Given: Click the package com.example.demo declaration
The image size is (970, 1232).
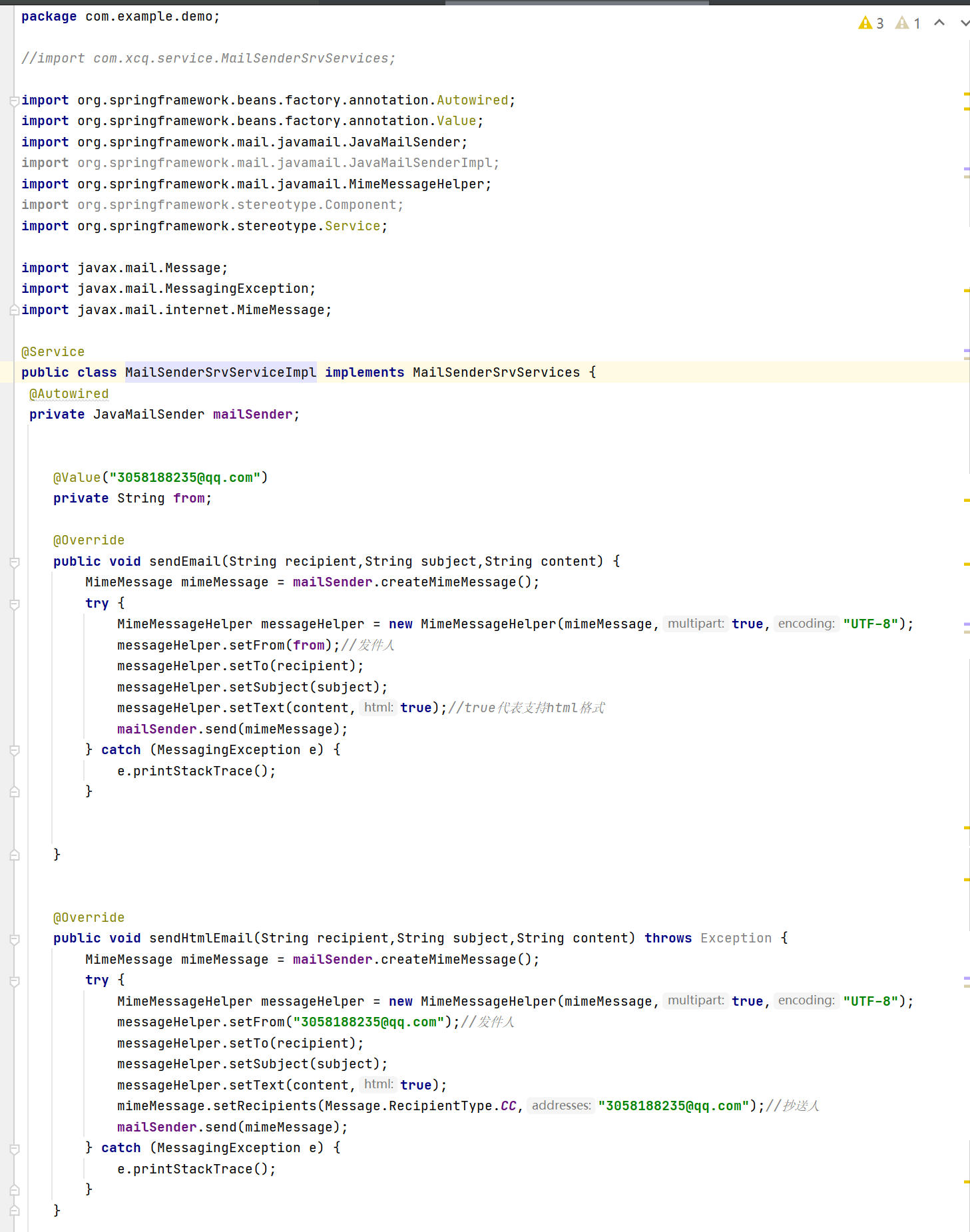Looking at the screenshot, I should coord(121,16).
